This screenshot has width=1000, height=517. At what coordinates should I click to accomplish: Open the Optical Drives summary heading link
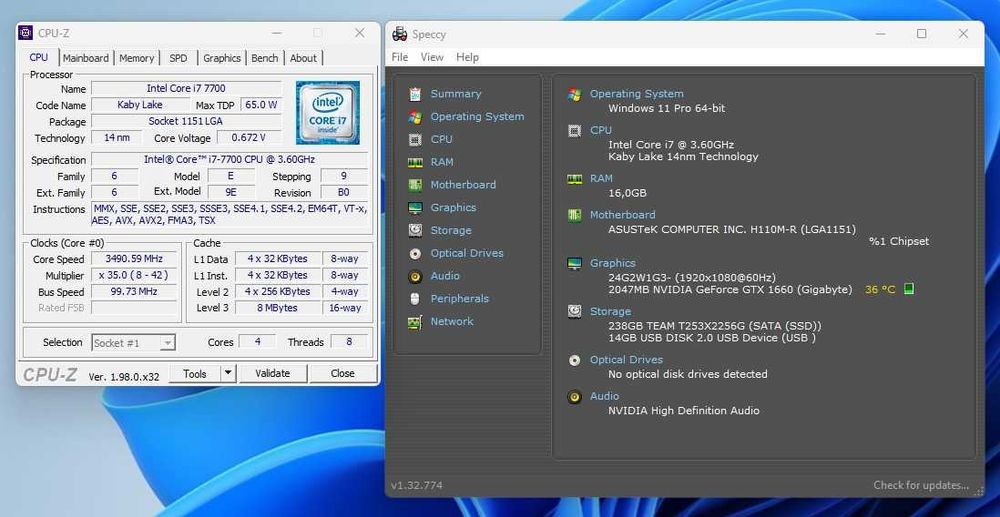pos(626,360)
